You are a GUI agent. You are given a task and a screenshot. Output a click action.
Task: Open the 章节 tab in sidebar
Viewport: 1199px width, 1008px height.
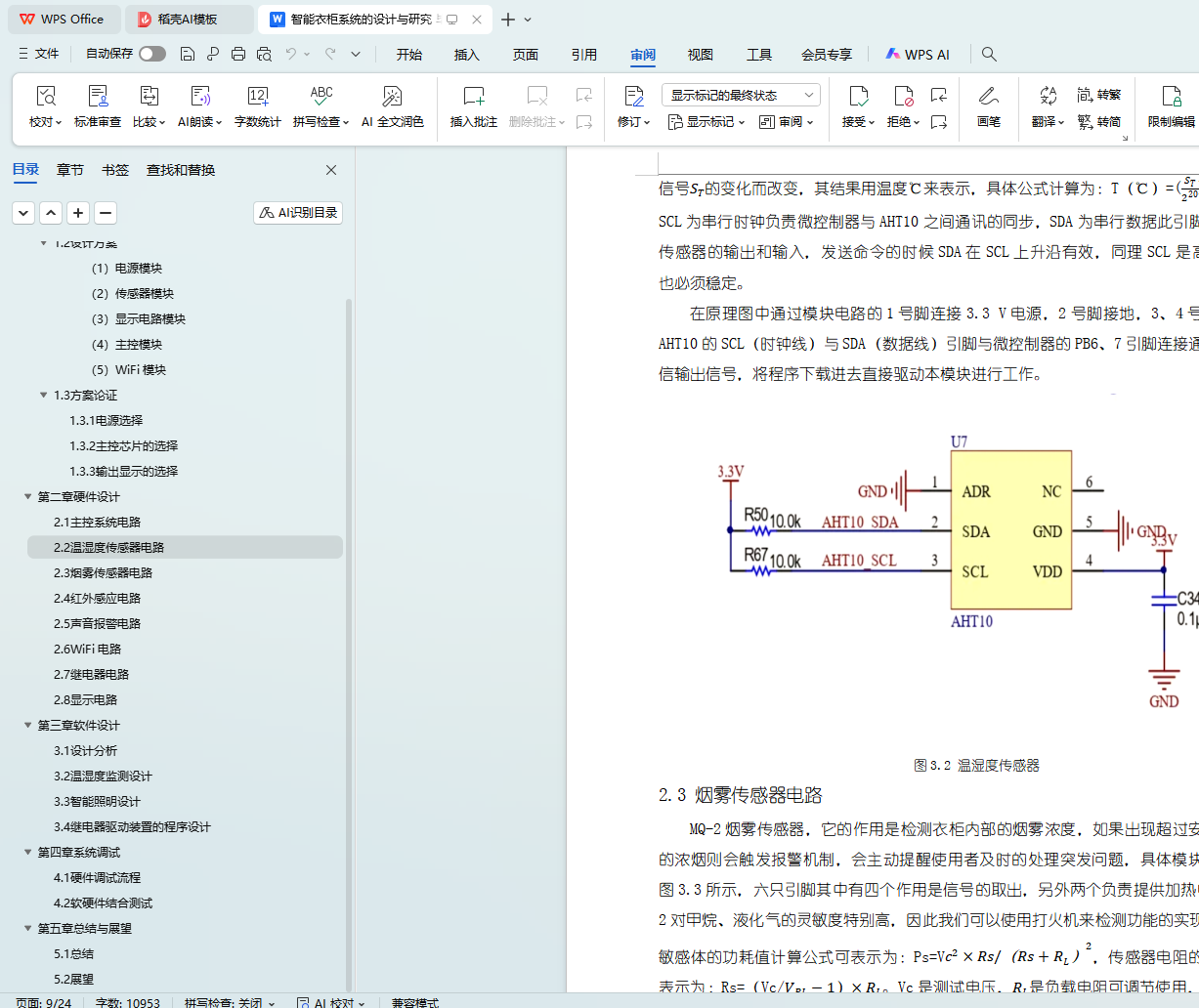point(70,170)
